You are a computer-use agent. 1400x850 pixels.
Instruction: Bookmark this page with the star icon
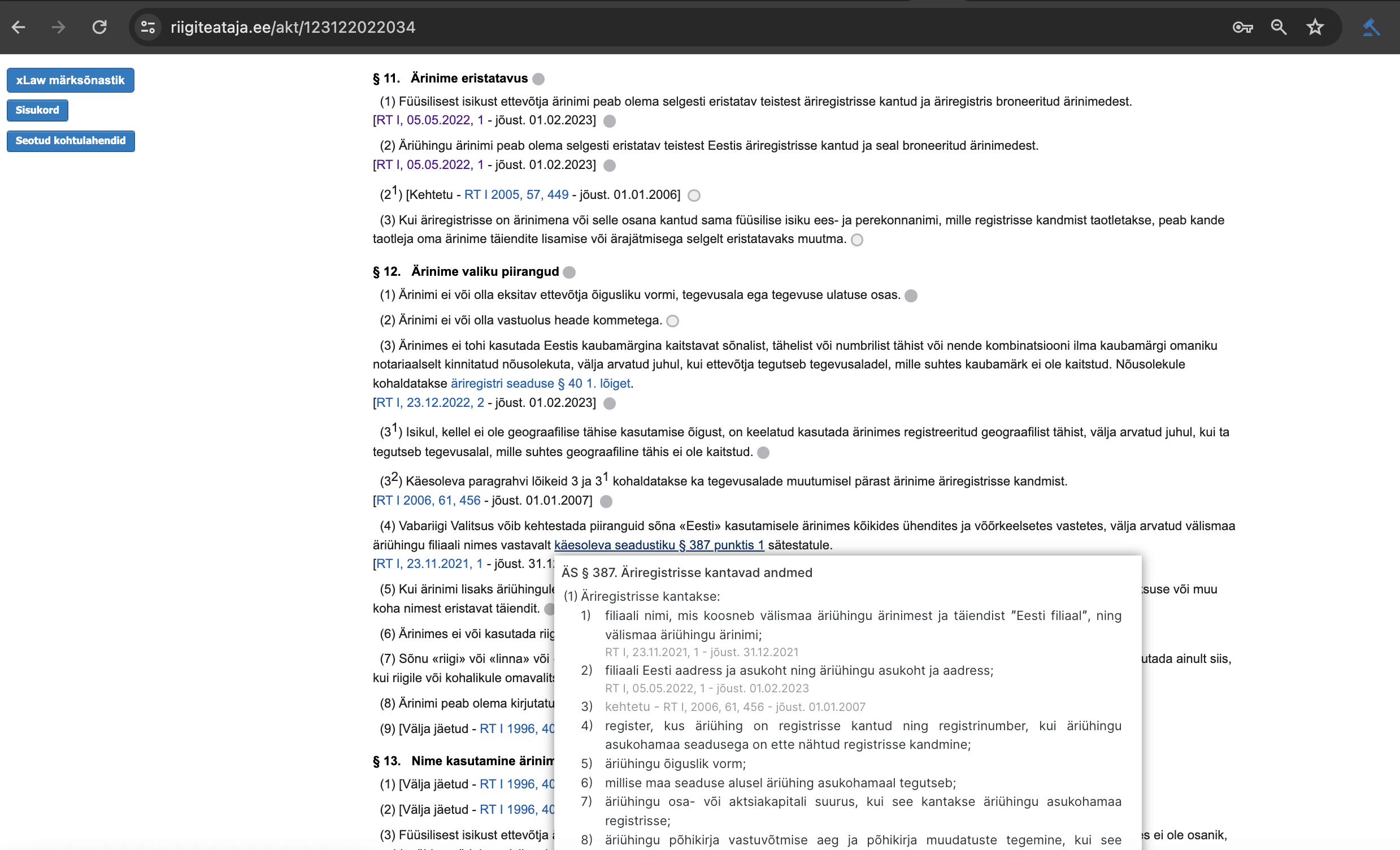[x=1315, y=27]
